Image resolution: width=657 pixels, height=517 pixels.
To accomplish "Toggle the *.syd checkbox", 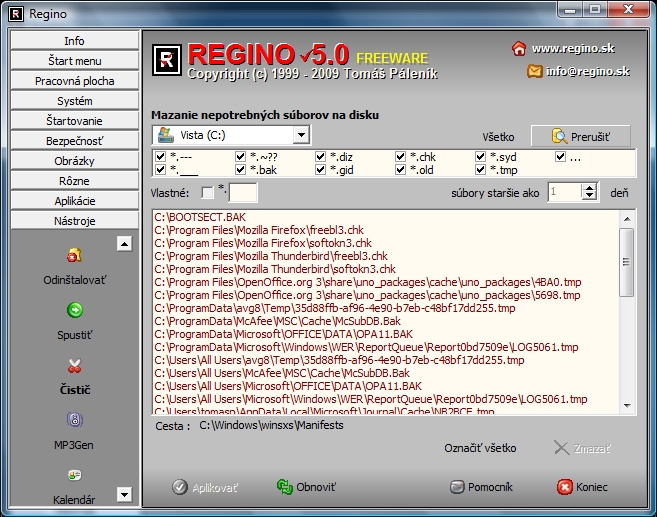I will click(480, 157).
